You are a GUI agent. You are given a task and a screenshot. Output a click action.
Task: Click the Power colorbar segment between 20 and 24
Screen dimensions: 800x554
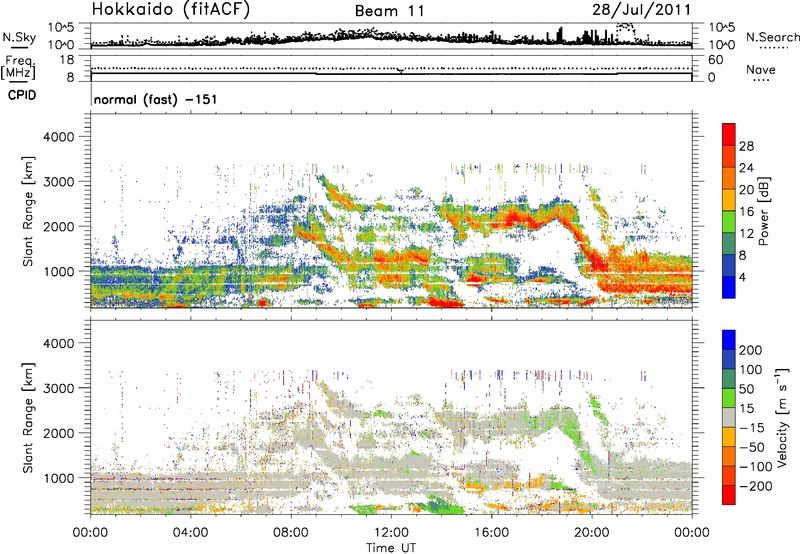[729, 178]
